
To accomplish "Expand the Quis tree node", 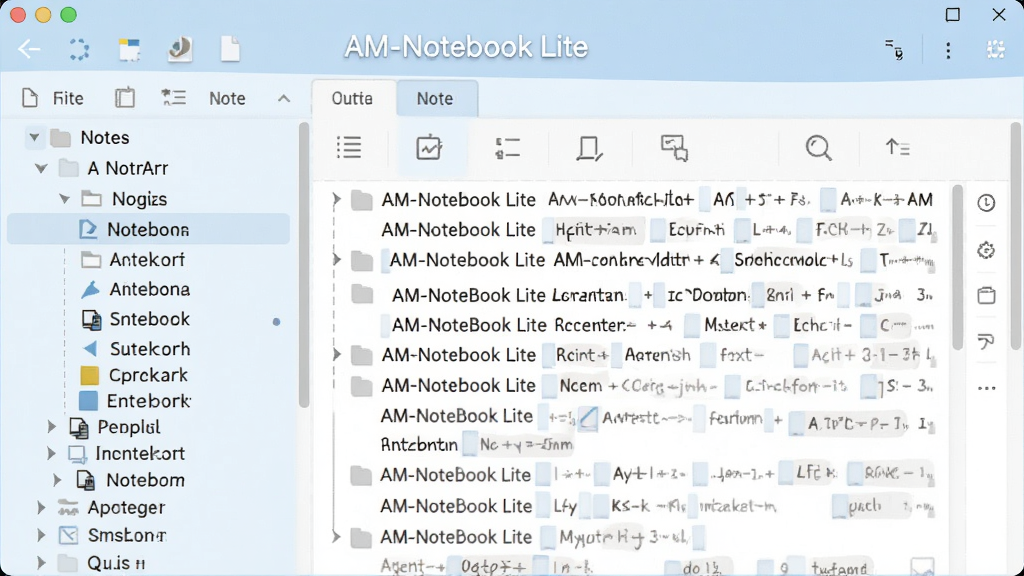I will tap(41, 562).
